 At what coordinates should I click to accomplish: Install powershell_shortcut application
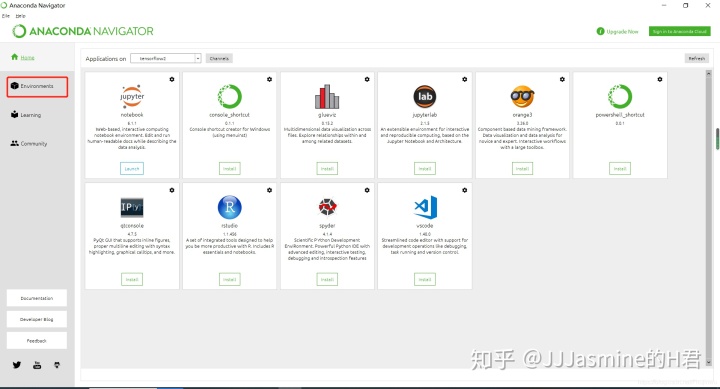click(x=620, y=169)
